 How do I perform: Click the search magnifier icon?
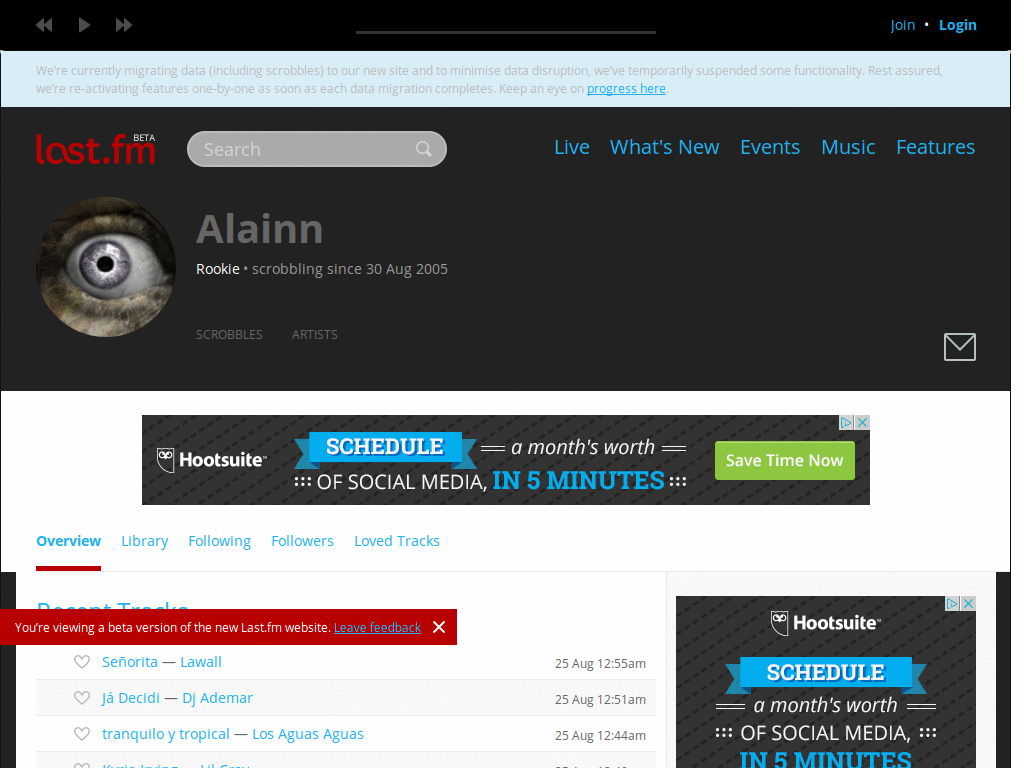pyautogui.click(x=423, y=148)
